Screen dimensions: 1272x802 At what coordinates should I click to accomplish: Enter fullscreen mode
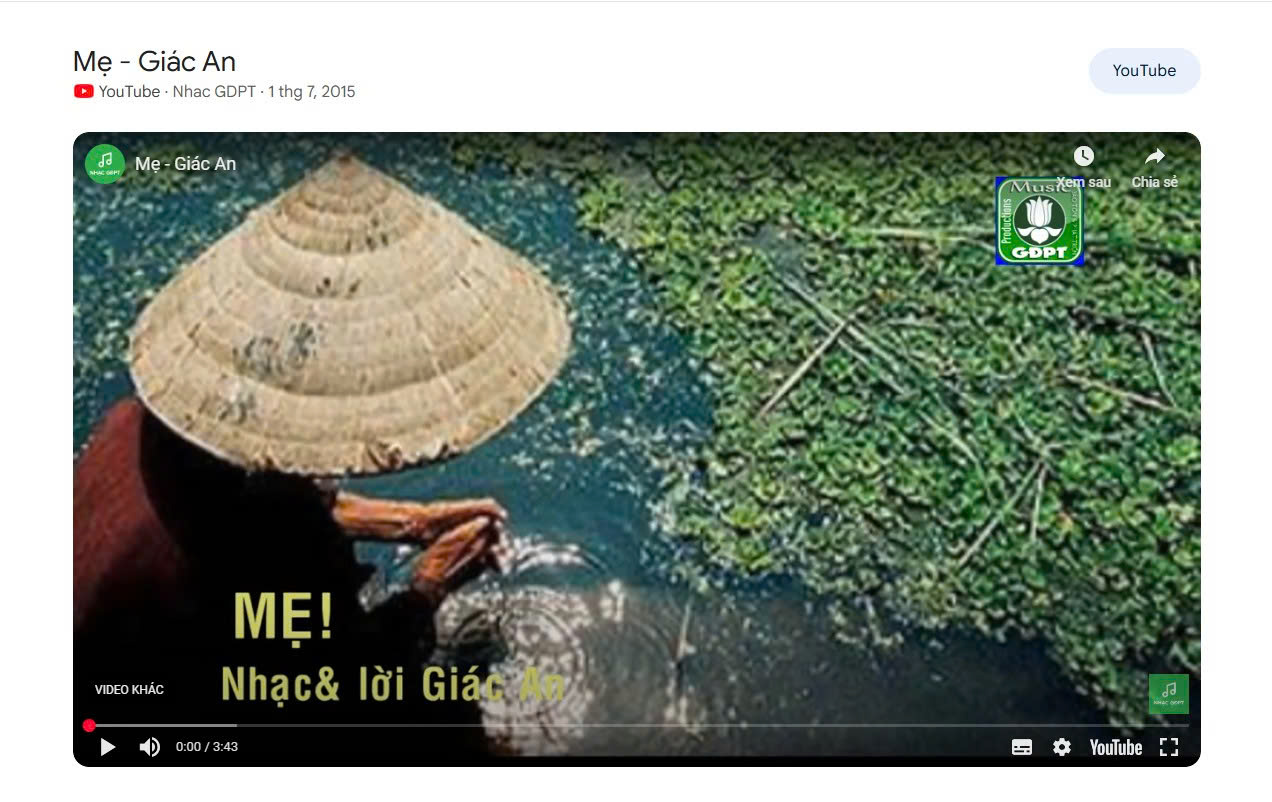coord(1169,747)
